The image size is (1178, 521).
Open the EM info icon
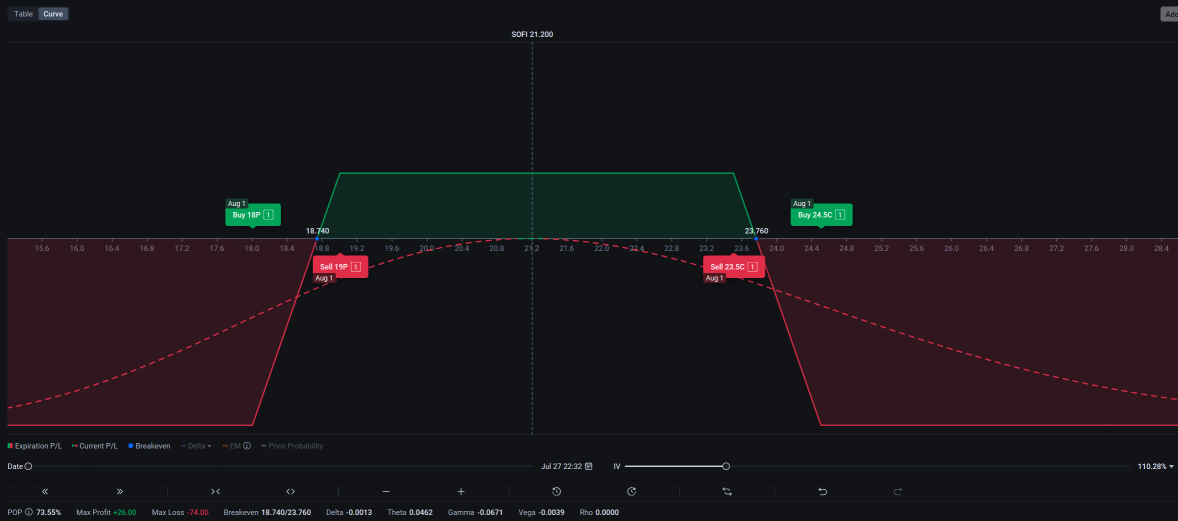247,446
